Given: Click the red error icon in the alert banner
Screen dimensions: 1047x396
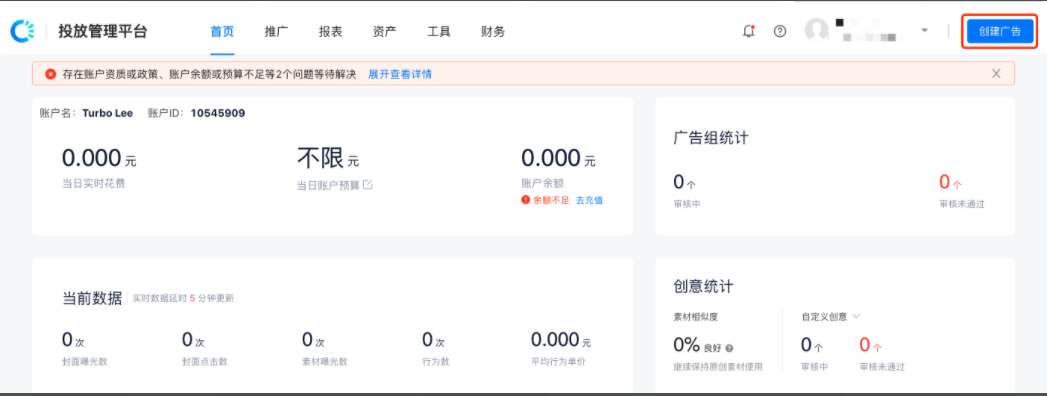Looking at the screenshot, I should coord(51,74).
